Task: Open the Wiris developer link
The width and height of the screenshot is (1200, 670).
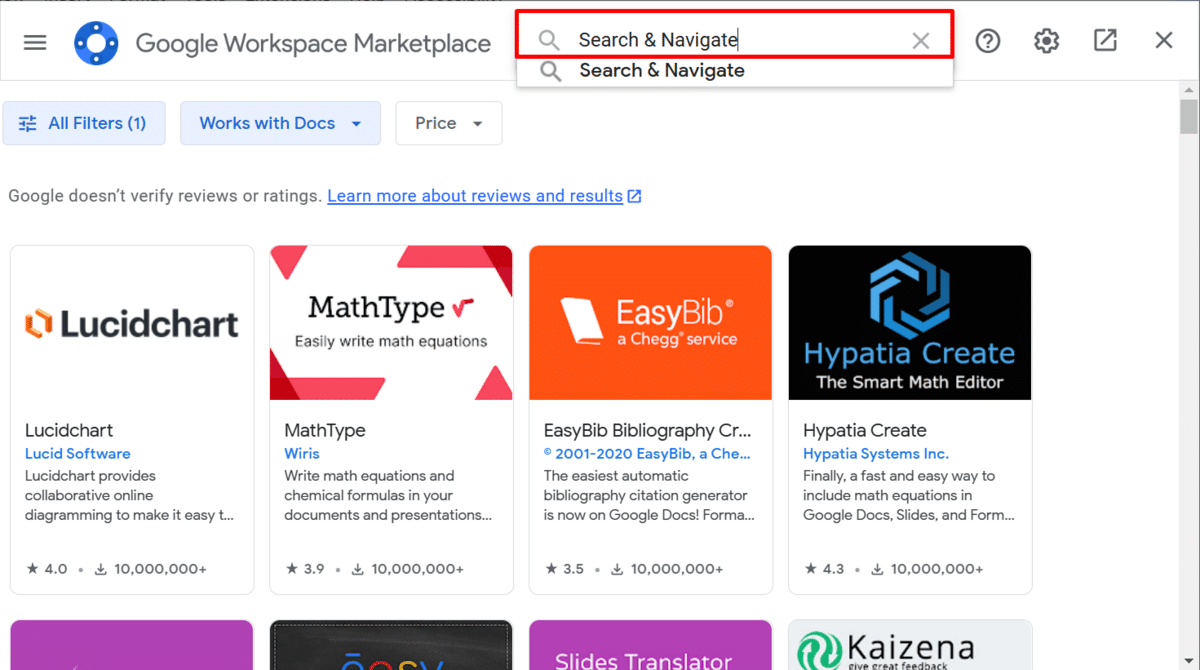Action: pos(302,453)
